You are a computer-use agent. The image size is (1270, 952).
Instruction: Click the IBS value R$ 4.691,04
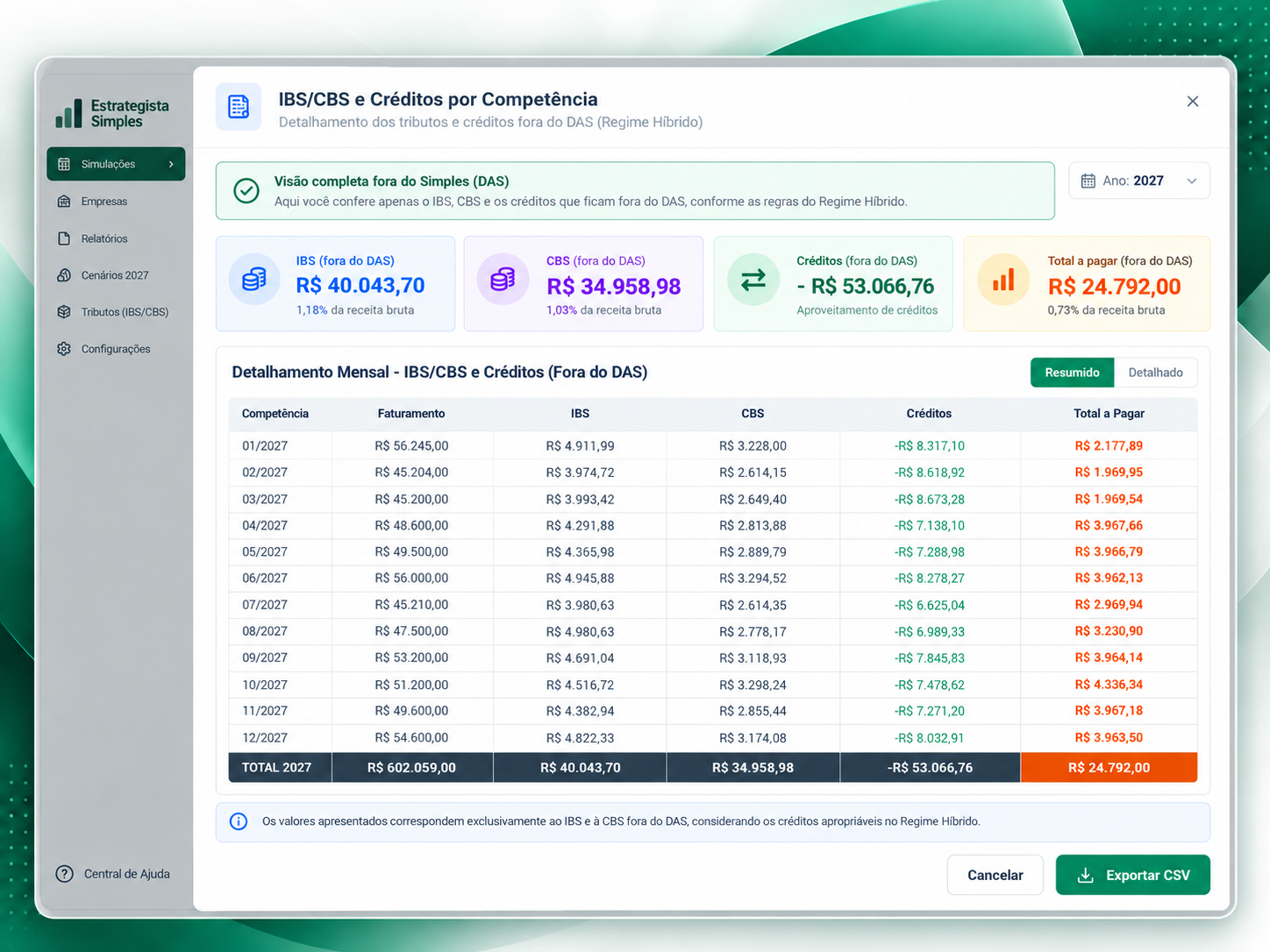coord(580,657)
